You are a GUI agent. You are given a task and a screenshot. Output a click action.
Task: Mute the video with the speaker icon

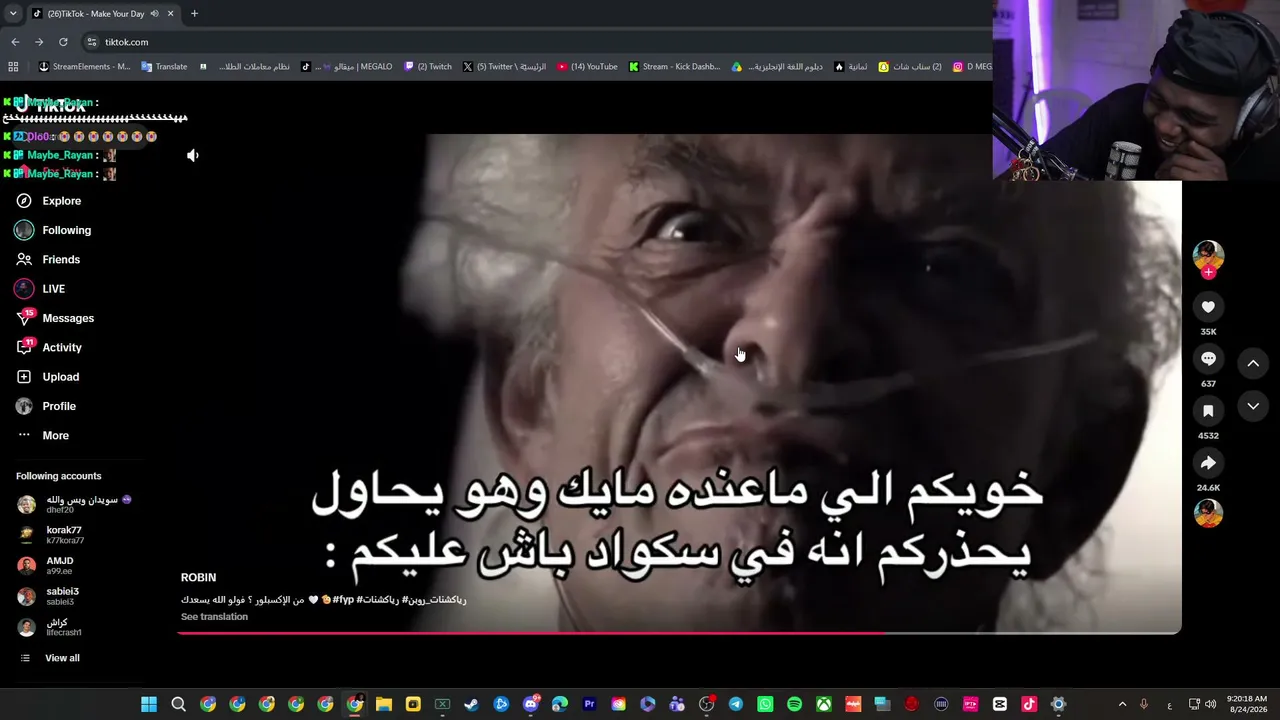point(193,156)
